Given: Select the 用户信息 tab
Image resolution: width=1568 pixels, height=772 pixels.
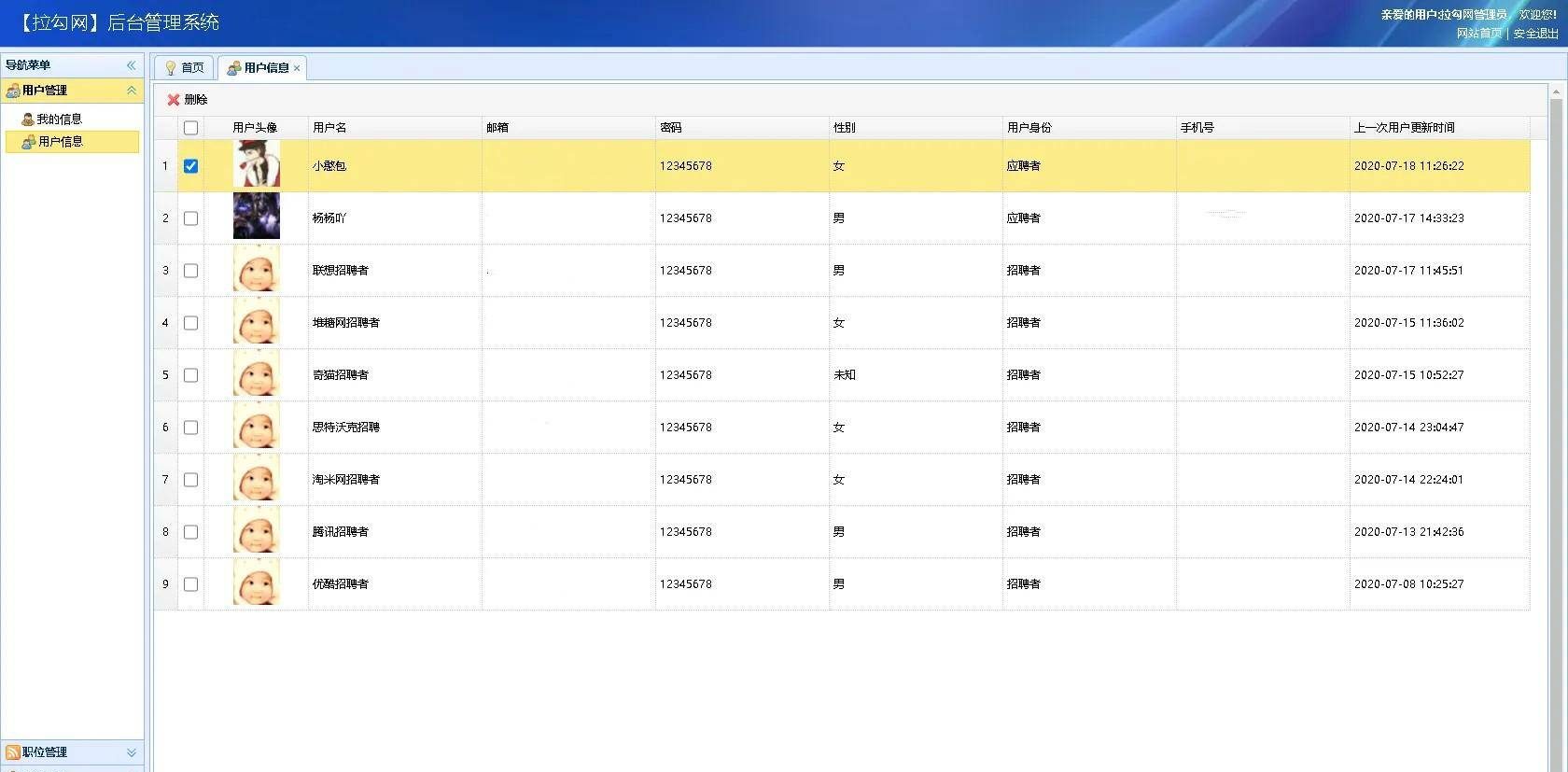Looking at the screenshot, I should pos(262,68).
